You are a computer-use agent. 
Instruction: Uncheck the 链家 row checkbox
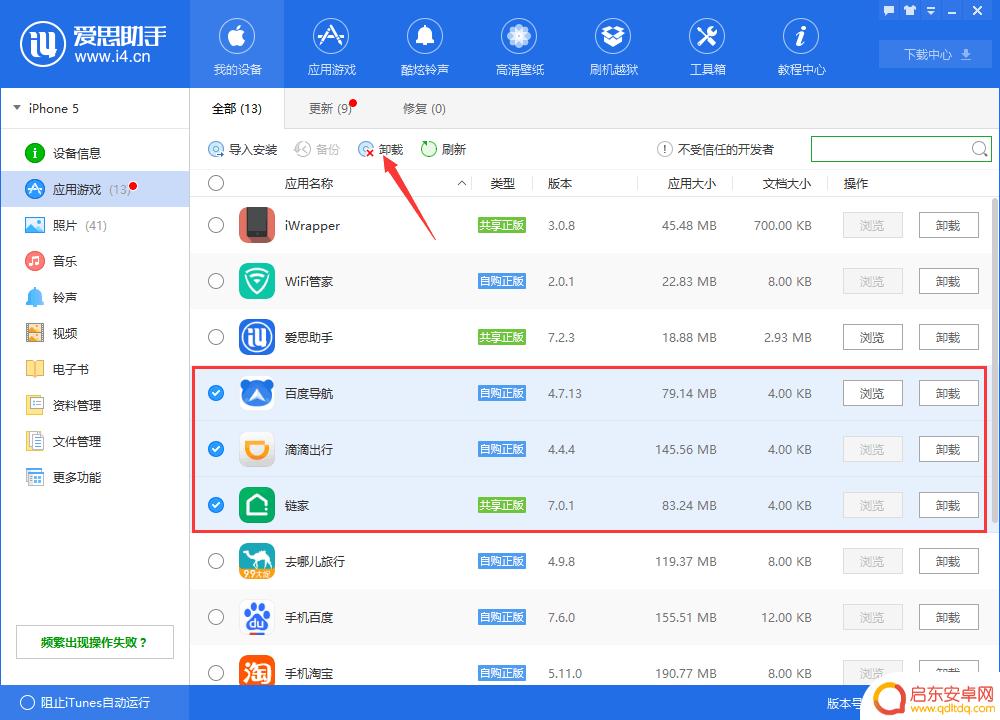click(x=216, y=505)
